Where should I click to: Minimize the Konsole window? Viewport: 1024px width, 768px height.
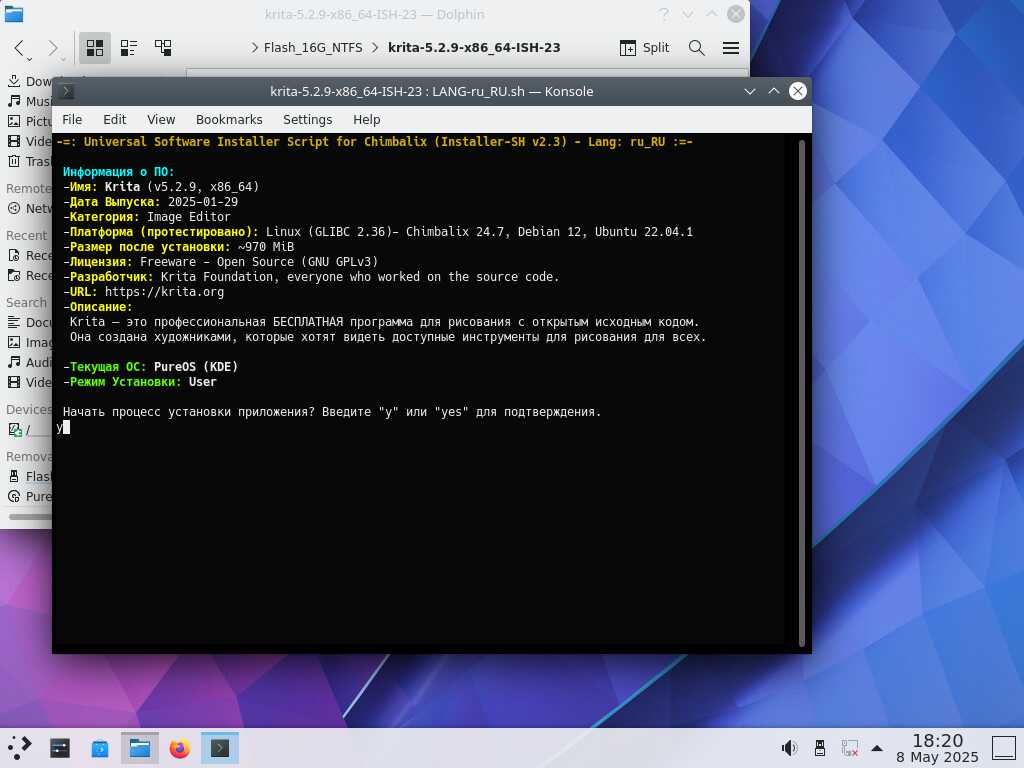click(750, 91)
